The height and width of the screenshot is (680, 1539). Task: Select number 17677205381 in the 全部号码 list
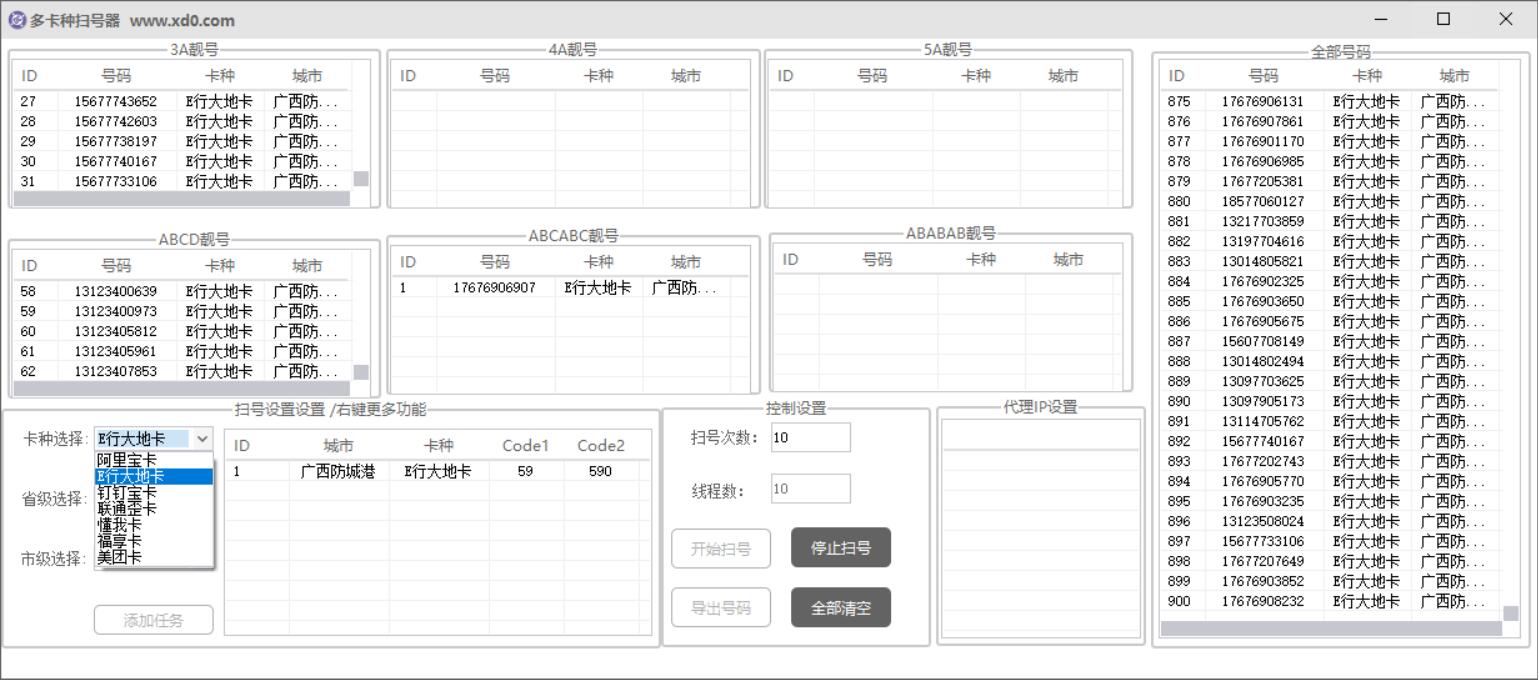click(1263, 181)
